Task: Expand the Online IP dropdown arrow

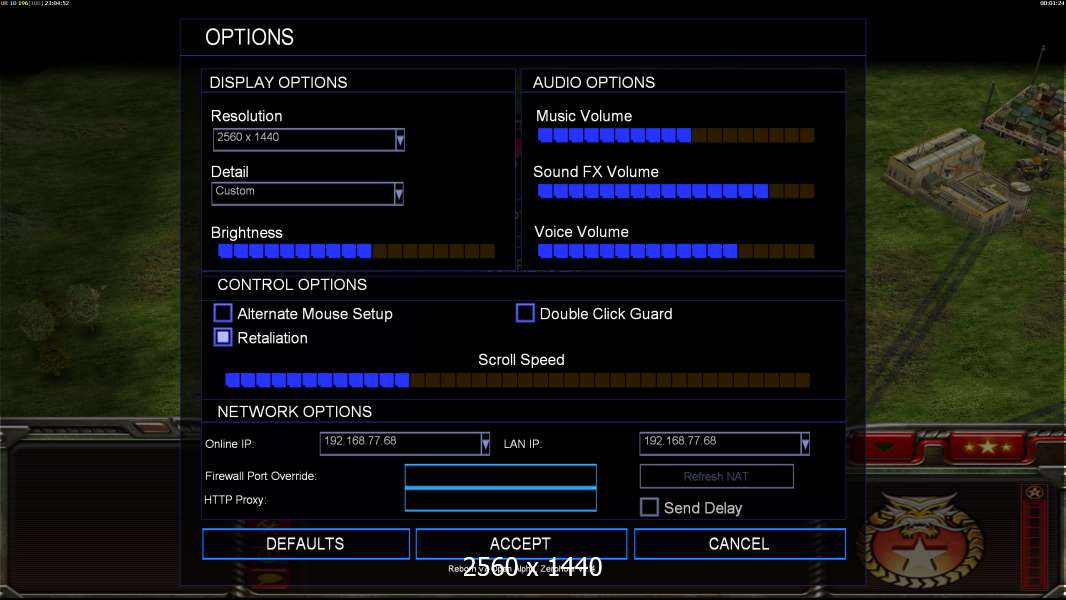Action: point(485,444)
